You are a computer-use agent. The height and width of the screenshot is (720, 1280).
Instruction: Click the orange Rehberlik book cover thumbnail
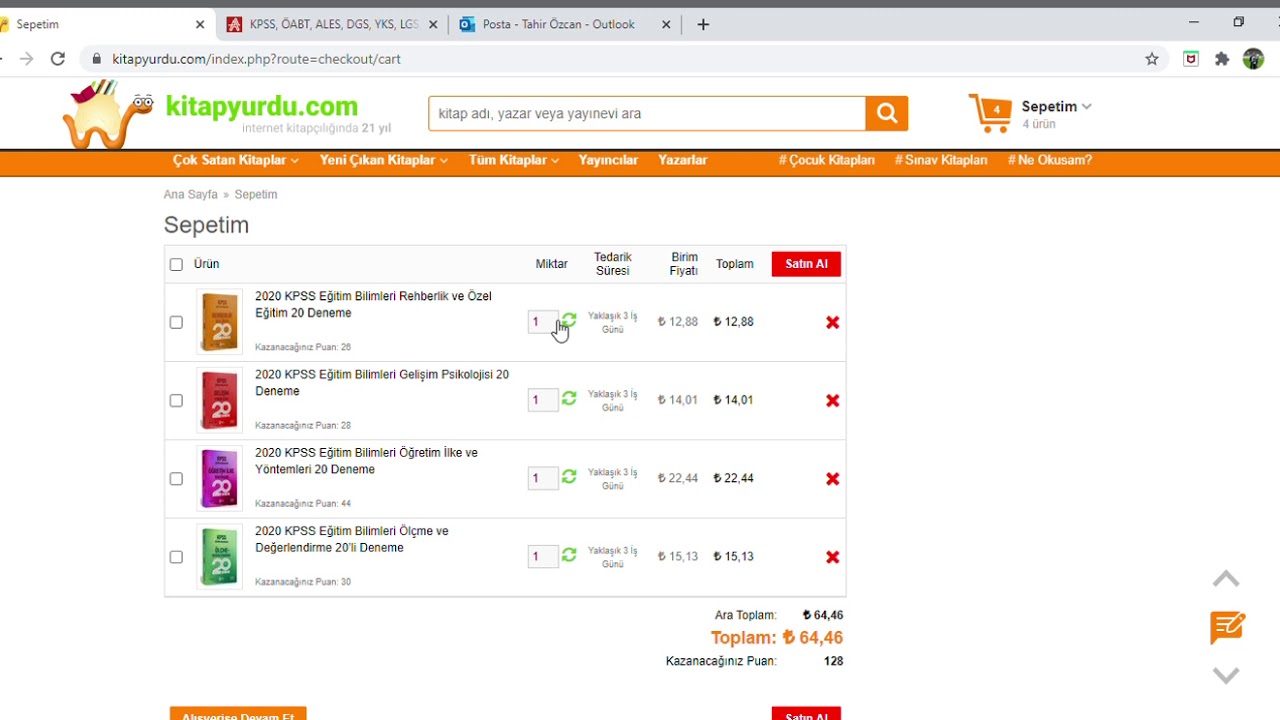click(219, 322)
